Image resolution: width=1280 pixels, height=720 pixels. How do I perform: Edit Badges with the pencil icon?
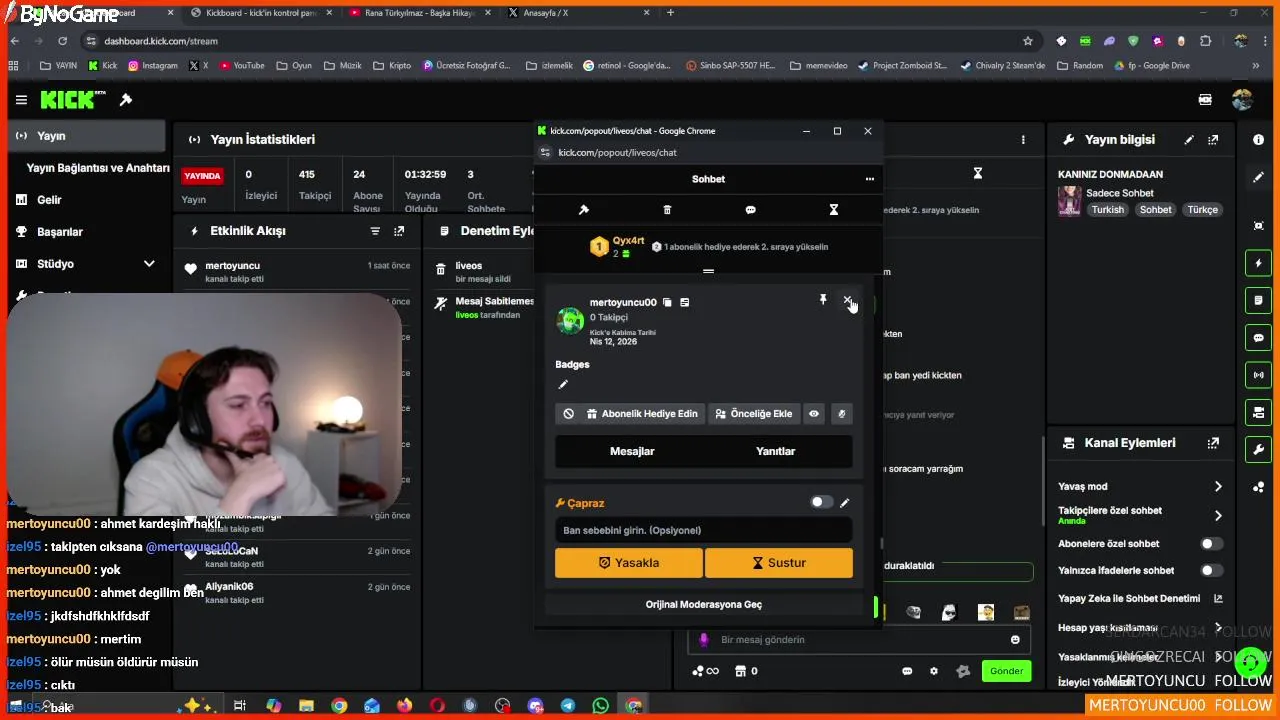(563, 384)
